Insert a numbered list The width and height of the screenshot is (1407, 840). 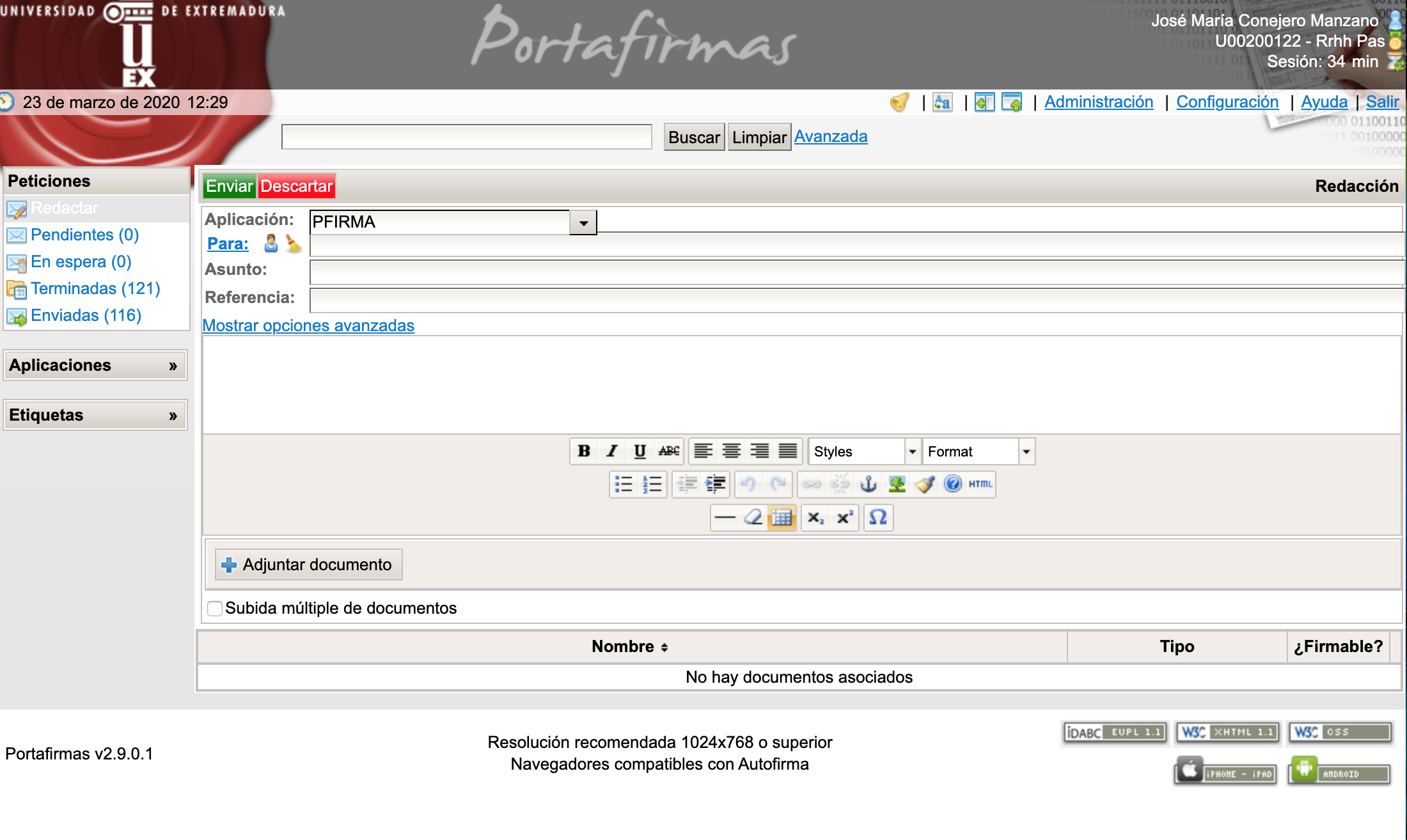652,484
